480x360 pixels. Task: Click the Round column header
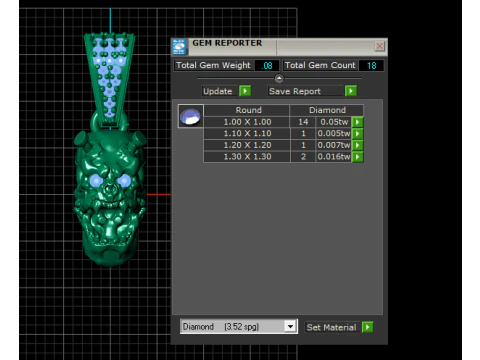(x=247, y=110)
